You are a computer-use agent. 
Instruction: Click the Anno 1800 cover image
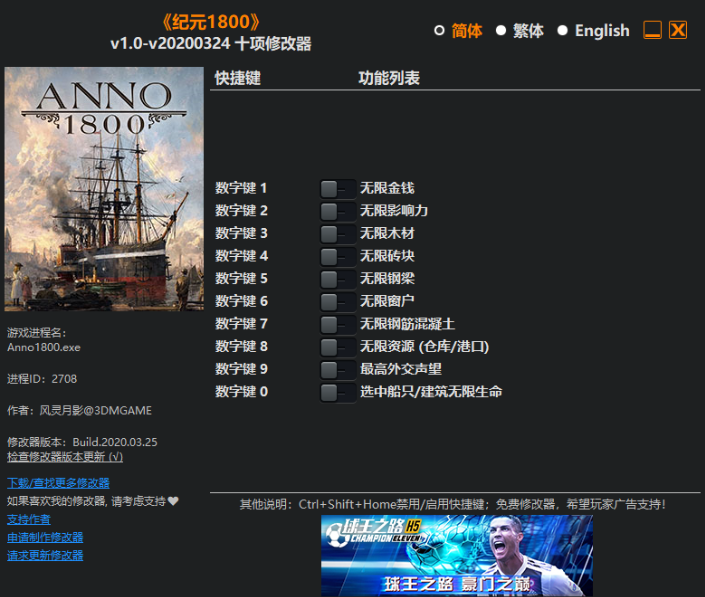[104, 189]
